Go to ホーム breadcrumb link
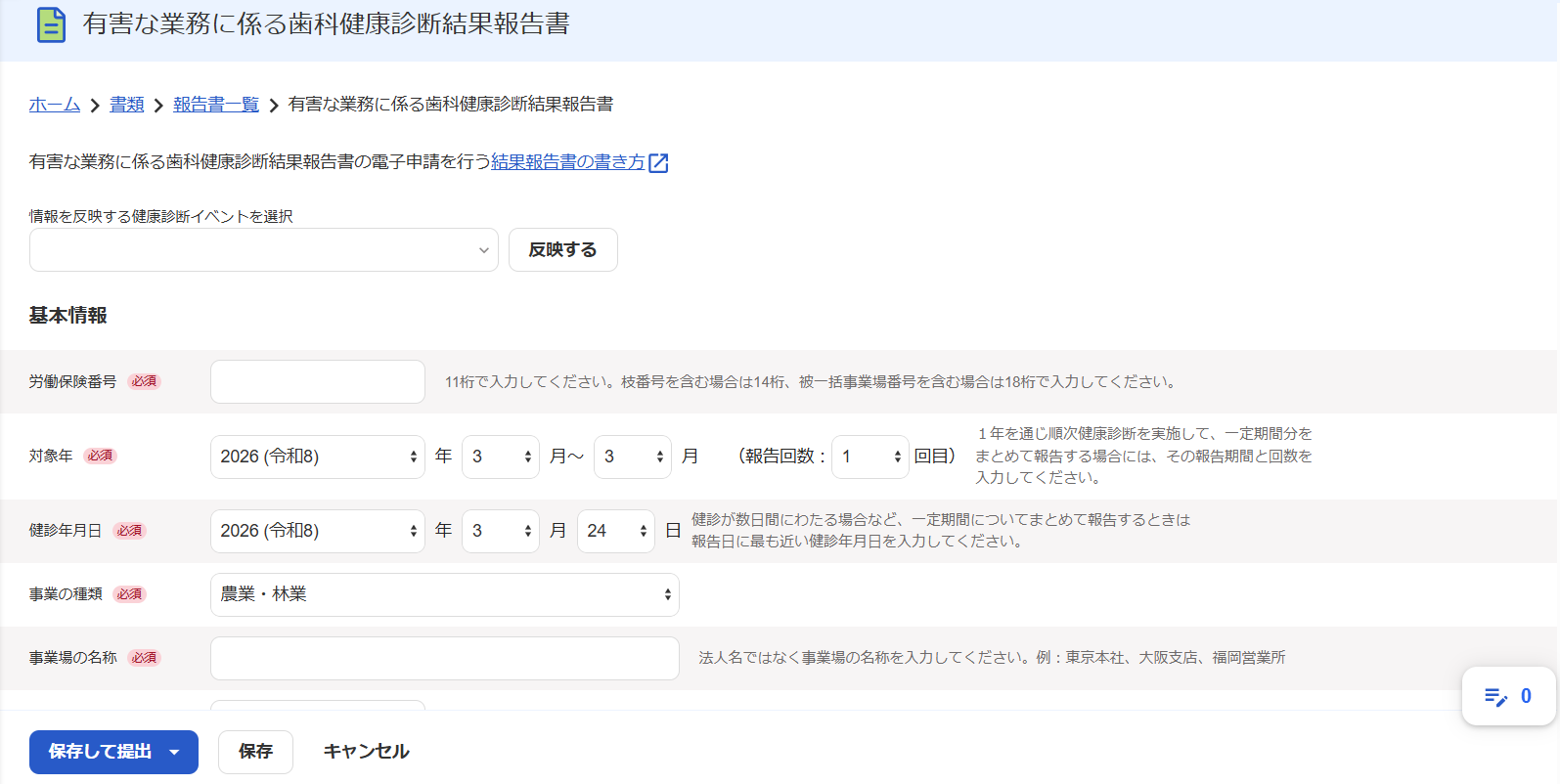 coord(55,105)
